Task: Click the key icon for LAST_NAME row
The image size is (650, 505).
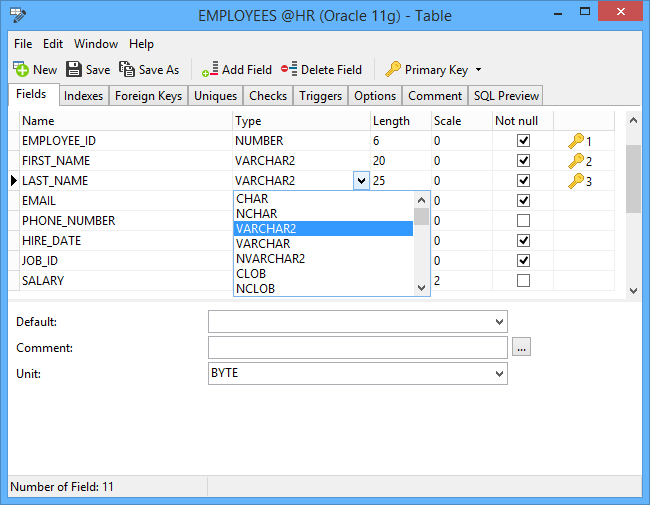Action: pos(576,181)
